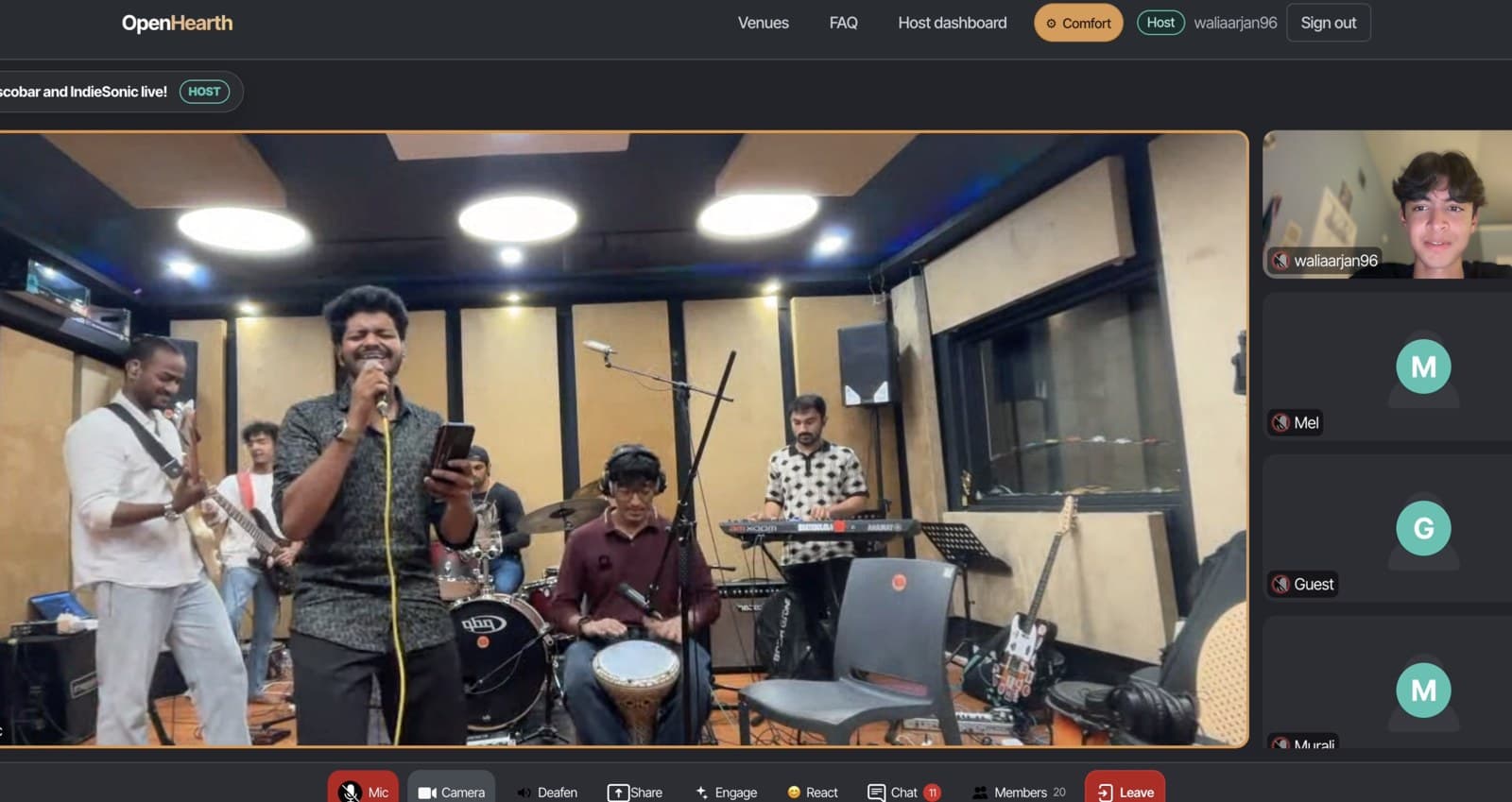The width and height of the screenshot is (1512, 802).
Task: Select the main band video stream
Action: click(624, 439)
